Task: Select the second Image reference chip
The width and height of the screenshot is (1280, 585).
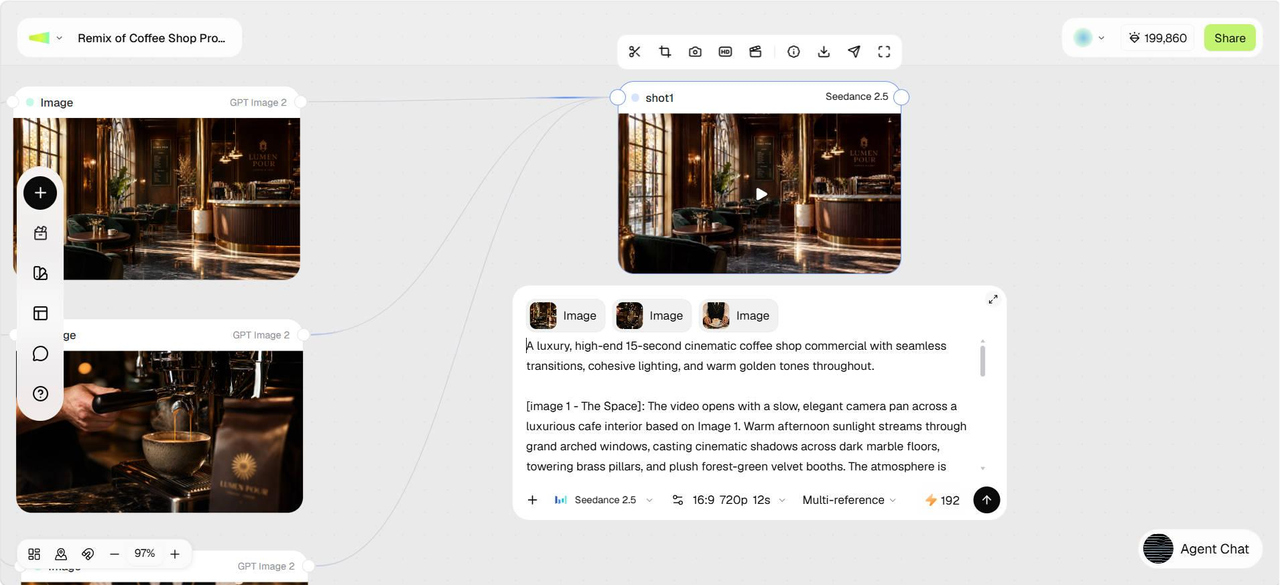Action: 653,315
